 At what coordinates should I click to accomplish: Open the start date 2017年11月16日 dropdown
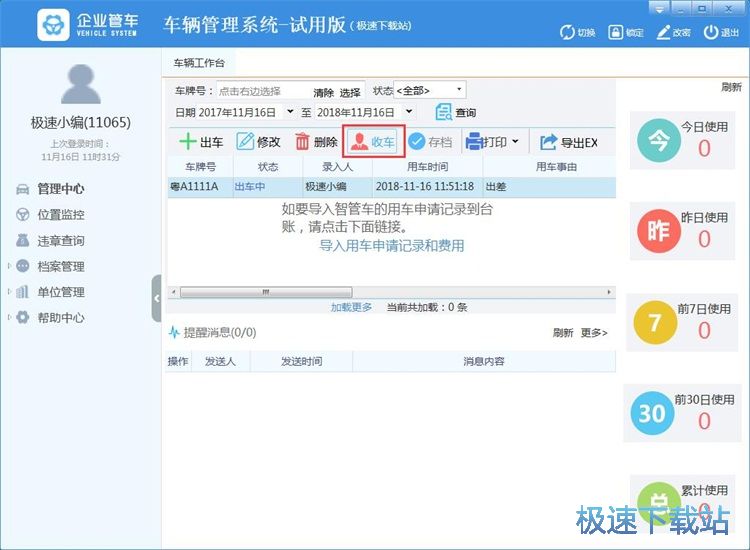tap(290, 112)
